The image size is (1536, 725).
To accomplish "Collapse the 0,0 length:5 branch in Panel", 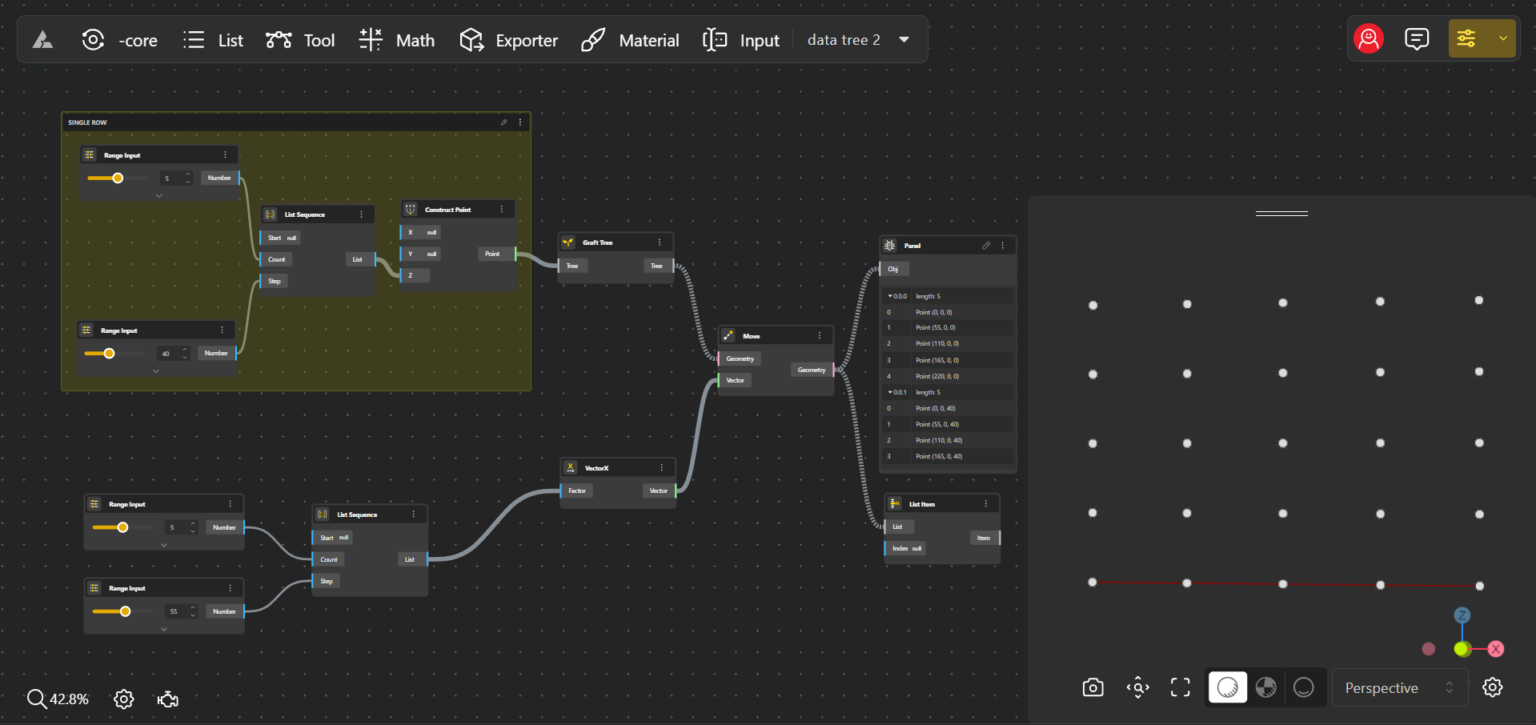I will pyautogui.click(x=889, y=295).
